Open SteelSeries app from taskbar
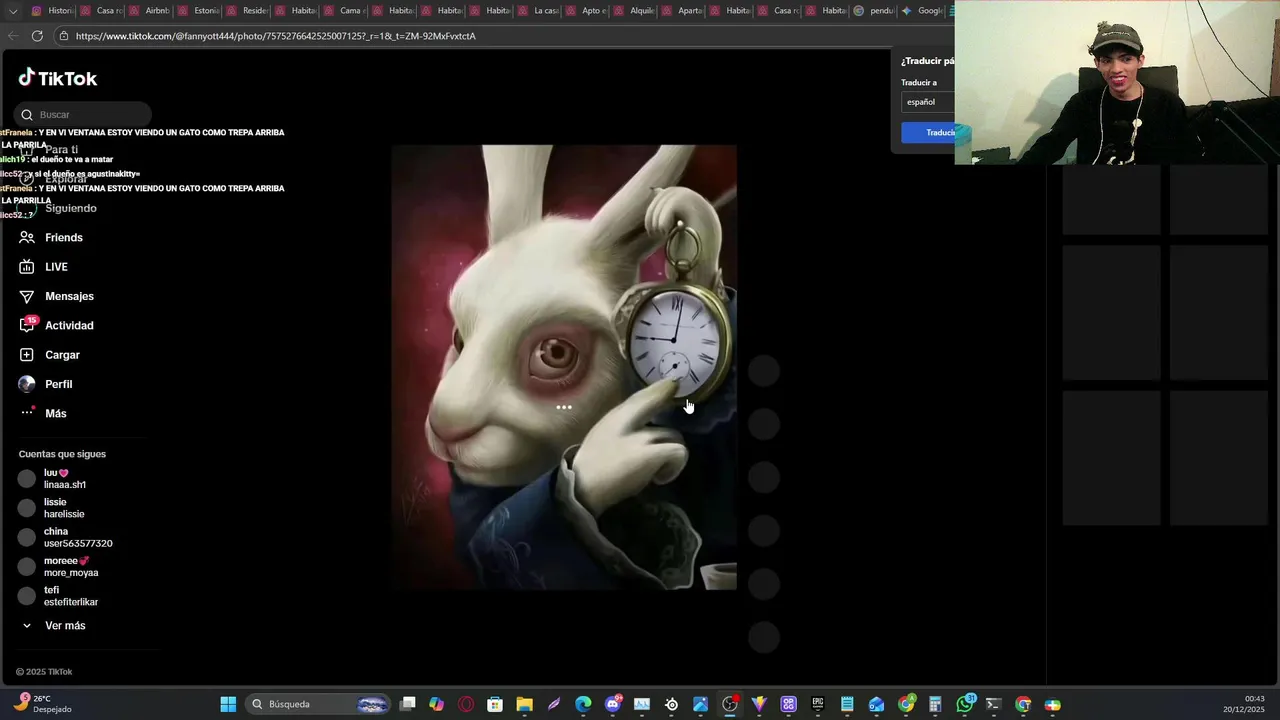 [x=671, y=704]
